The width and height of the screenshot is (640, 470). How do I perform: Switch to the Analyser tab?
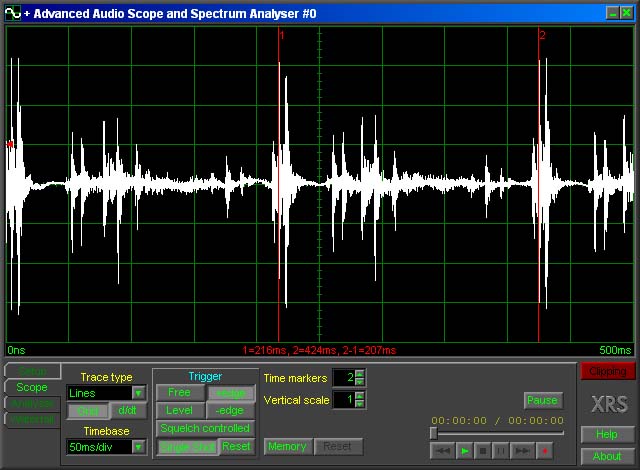pos(33,403)
